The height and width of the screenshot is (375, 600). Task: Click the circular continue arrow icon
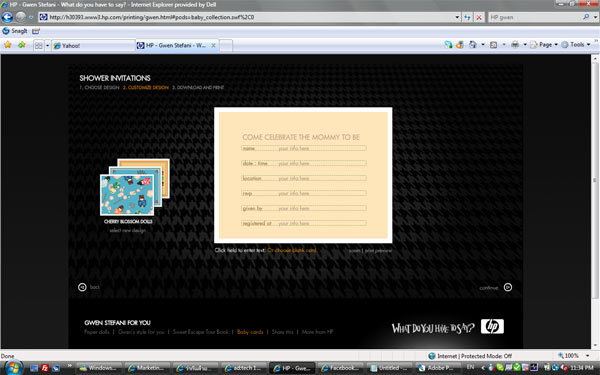pos(508,287)
